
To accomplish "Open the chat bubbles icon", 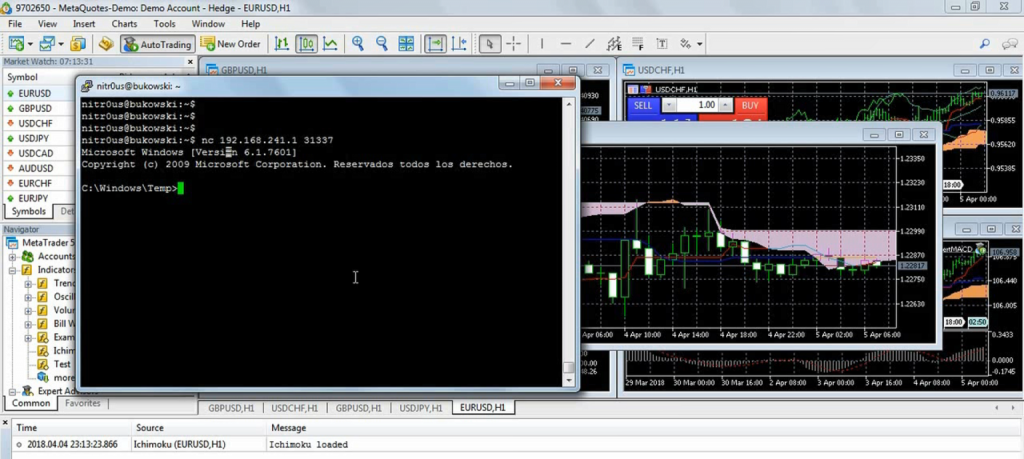I will pos(1010,44).
